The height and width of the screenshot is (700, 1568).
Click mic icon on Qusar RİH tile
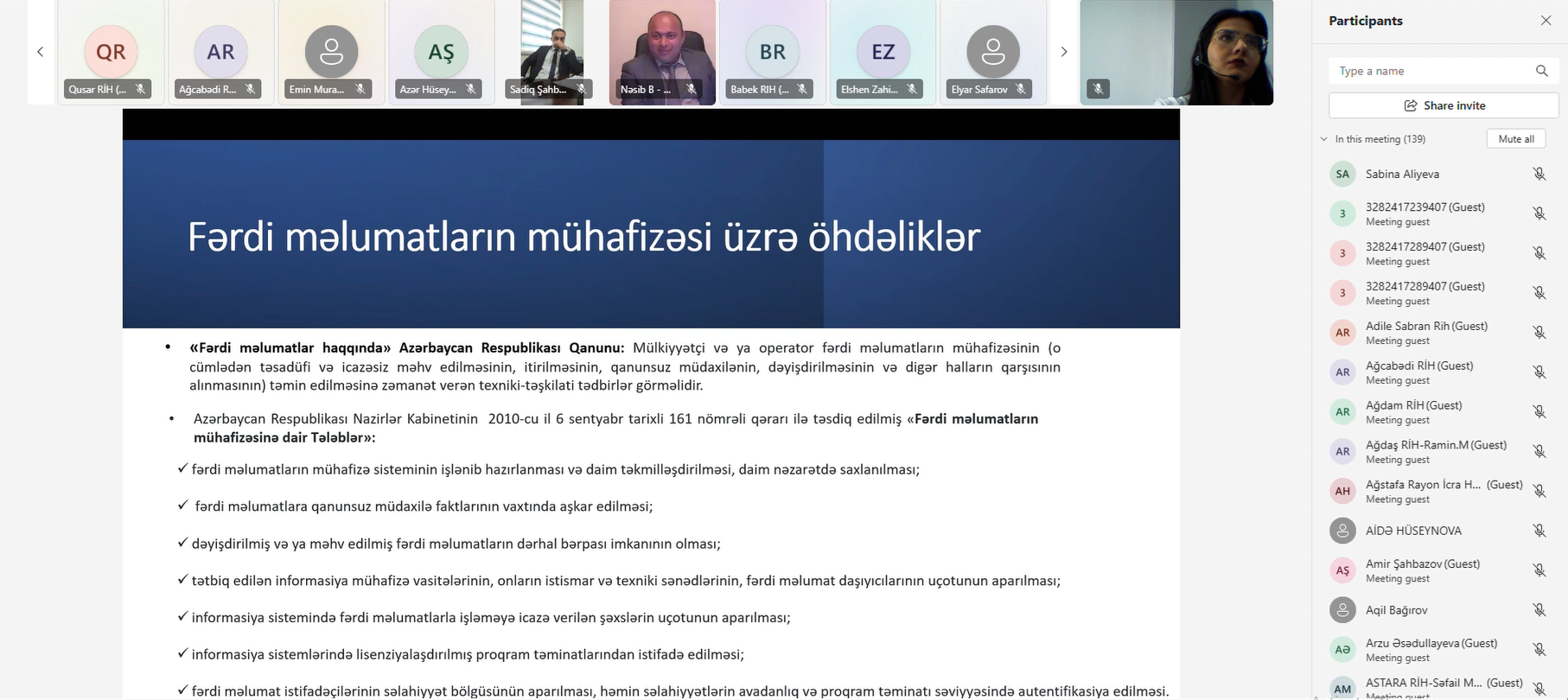(140, 89)
